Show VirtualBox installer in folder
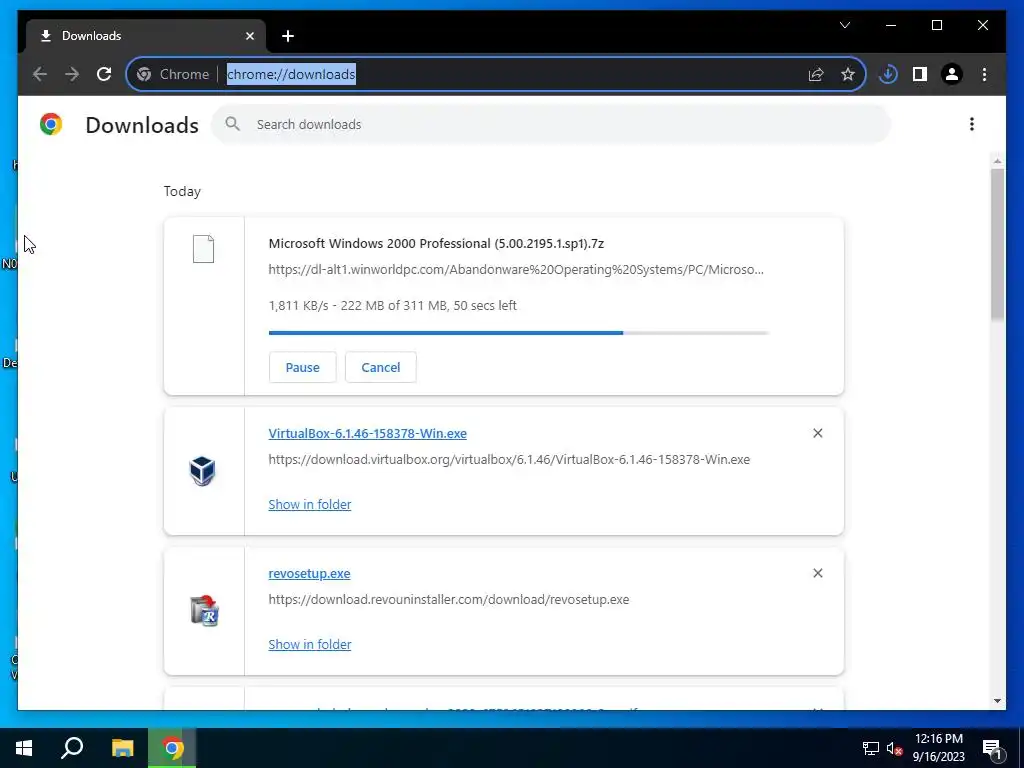This screenshot has width=1024, height=768. point(310,504)
